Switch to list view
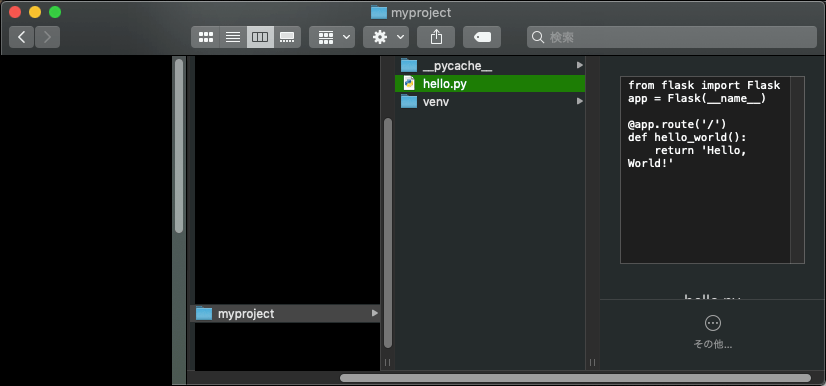Image resolution: width=826 pixels, height=386 pixels. [233, 37]
